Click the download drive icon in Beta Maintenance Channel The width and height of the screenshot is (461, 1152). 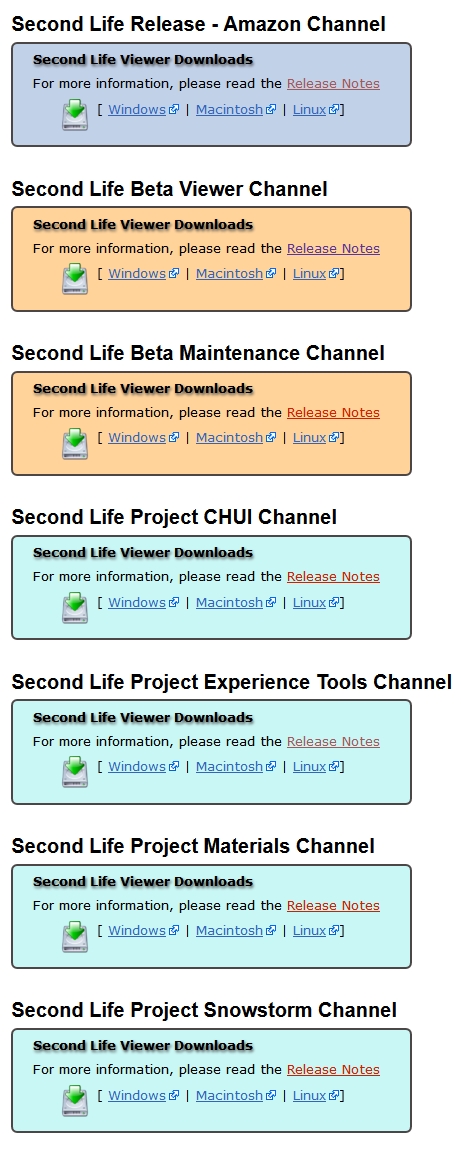point(75,444)
